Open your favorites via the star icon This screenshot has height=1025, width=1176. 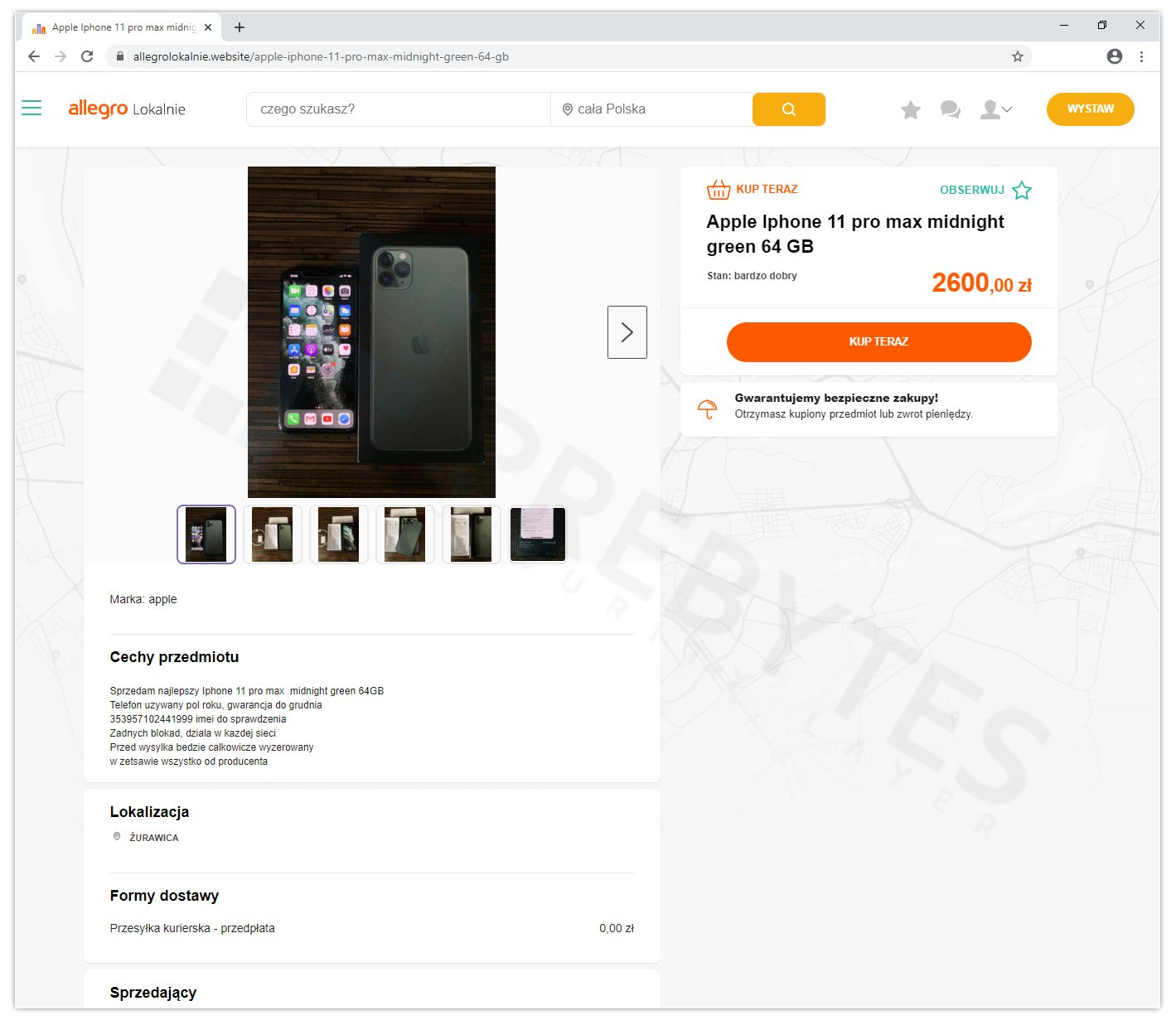point(910,109)
